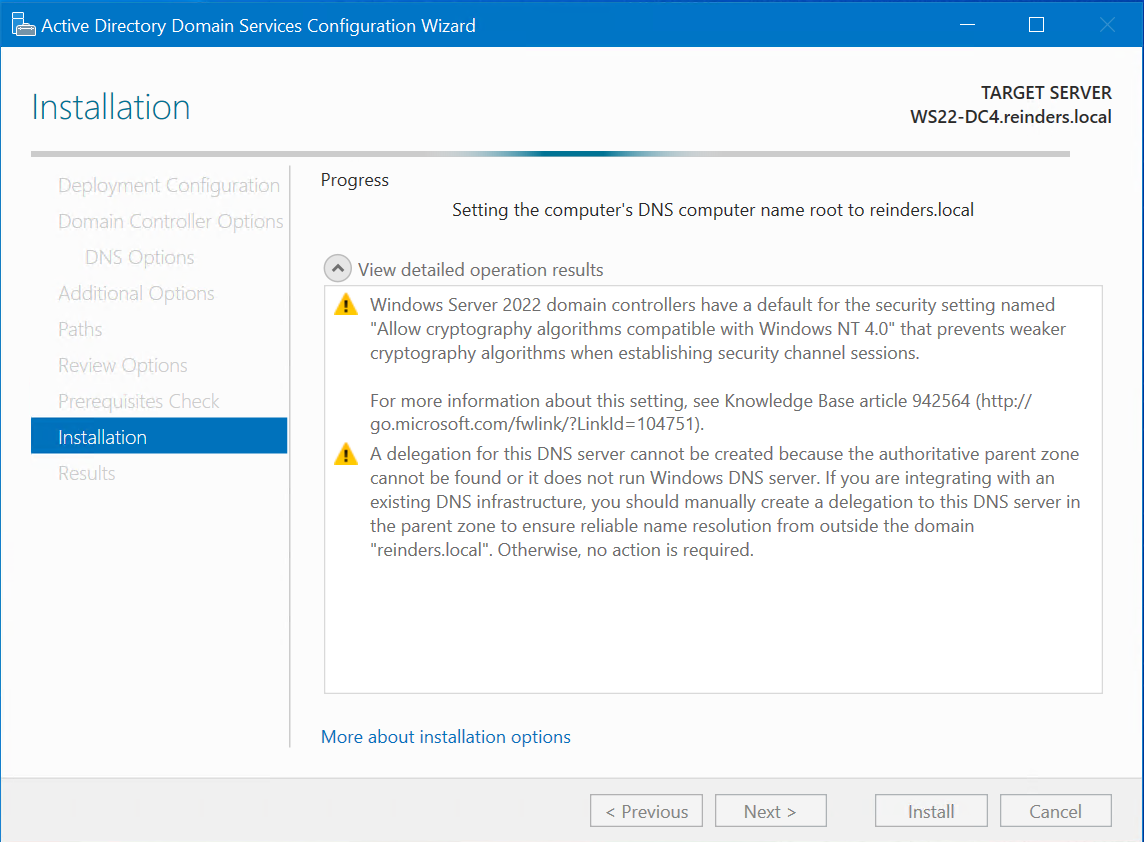
Task: Click "Prerequisites Check" in the sidebar
Action: (x=138, y=400)
